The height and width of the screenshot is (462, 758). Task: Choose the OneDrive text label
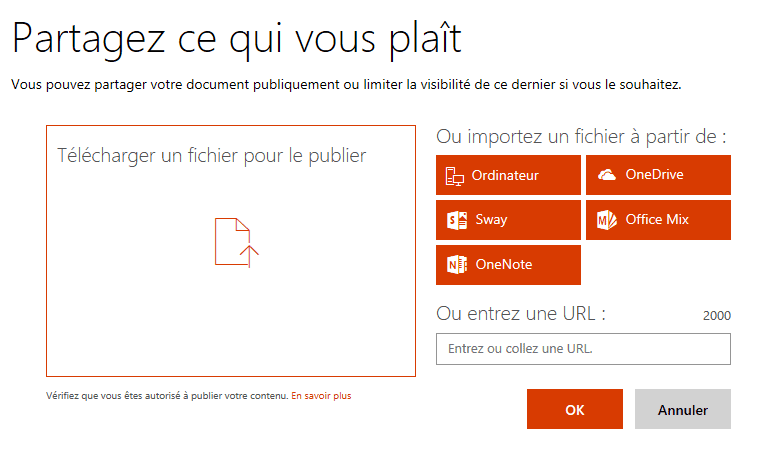coord(654,175)
